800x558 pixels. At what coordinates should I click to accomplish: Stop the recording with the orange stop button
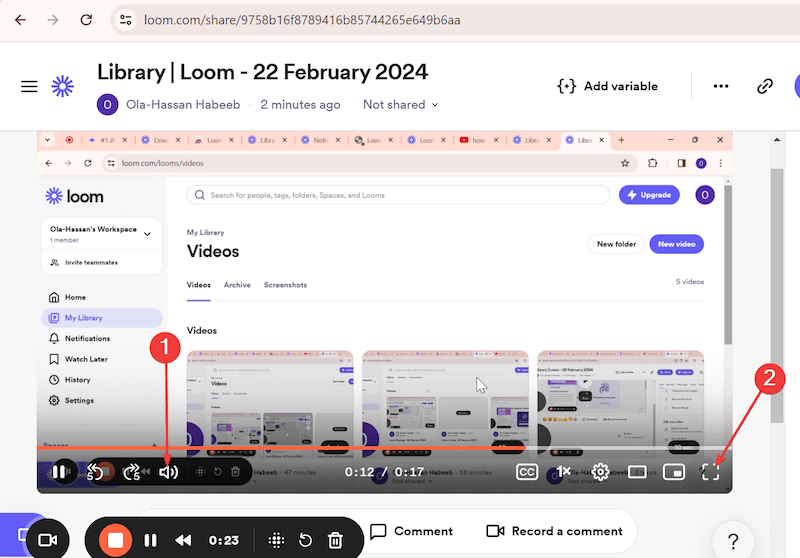(x=115, y=540)
